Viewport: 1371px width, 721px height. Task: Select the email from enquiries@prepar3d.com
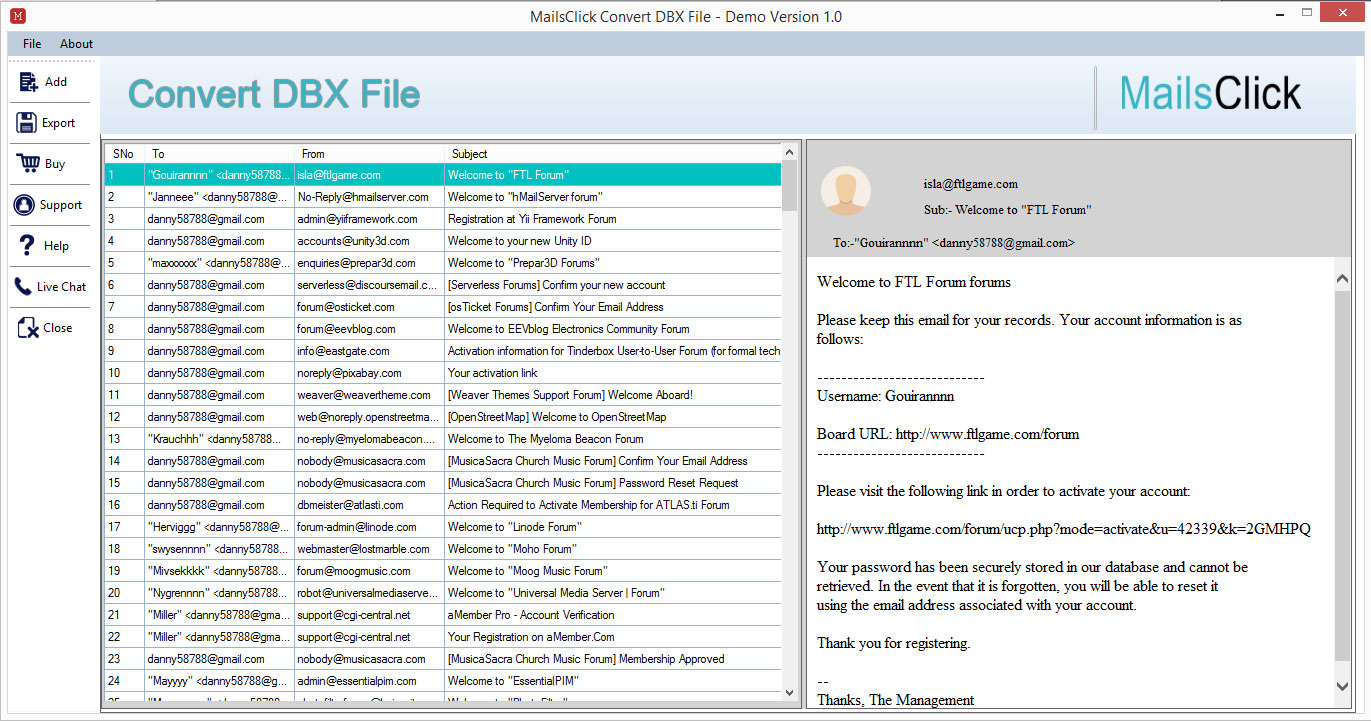tap(443, 263)
